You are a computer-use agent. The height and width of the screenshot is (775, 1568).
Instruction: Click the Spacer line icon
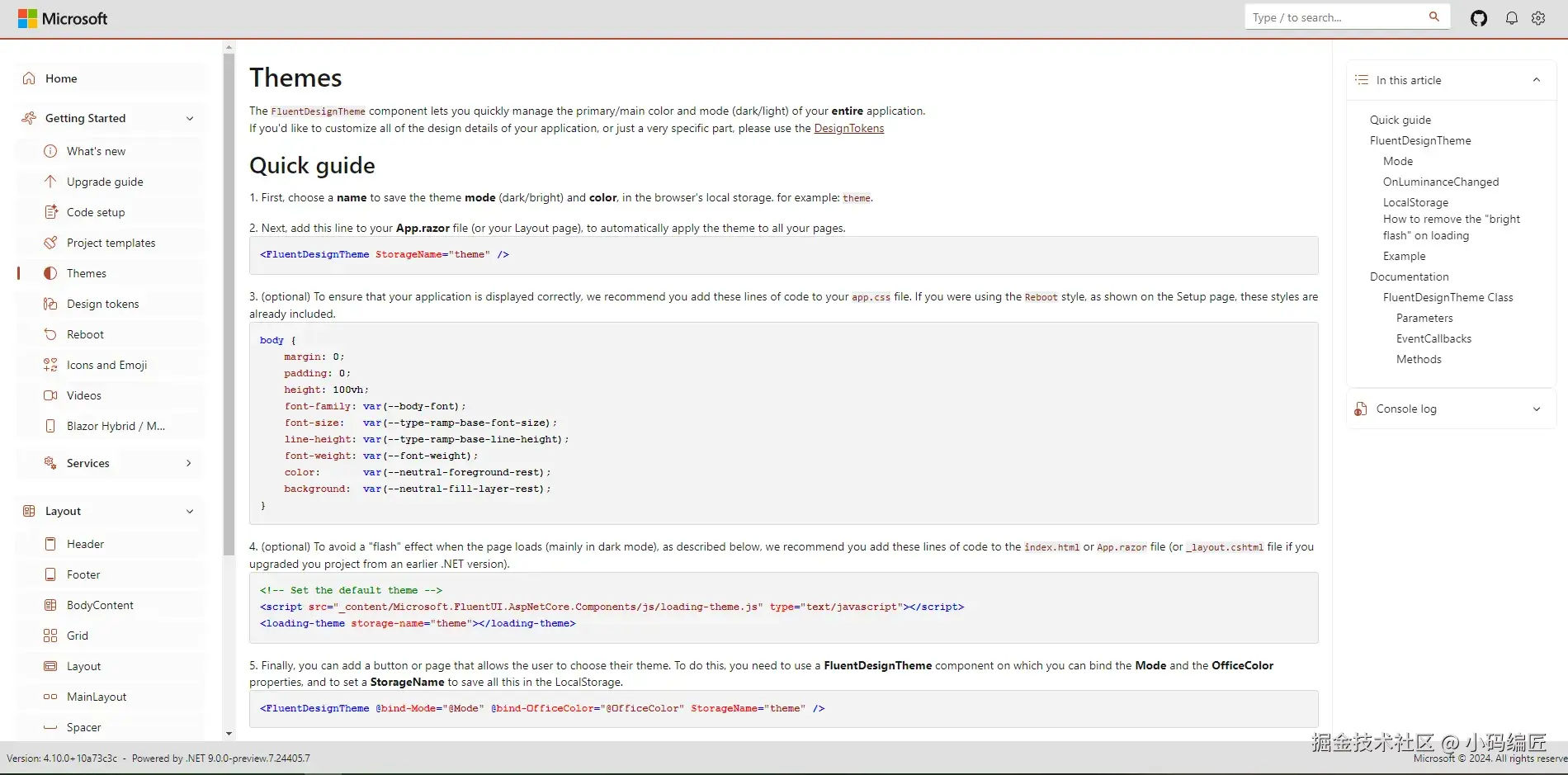tap(50, 727)
